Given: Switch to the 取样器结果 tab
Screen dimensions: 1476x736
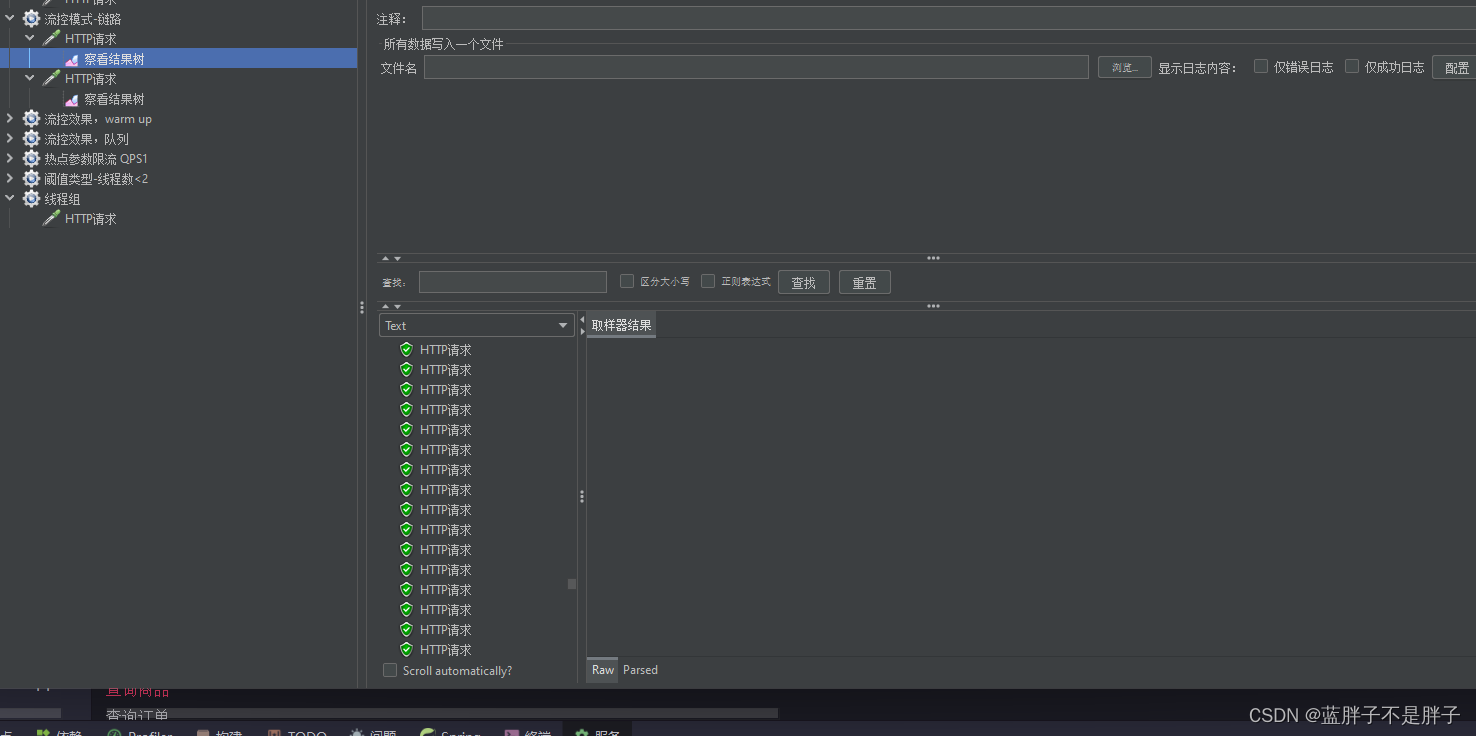Looking at the screenshot, I should pos(621,325).
